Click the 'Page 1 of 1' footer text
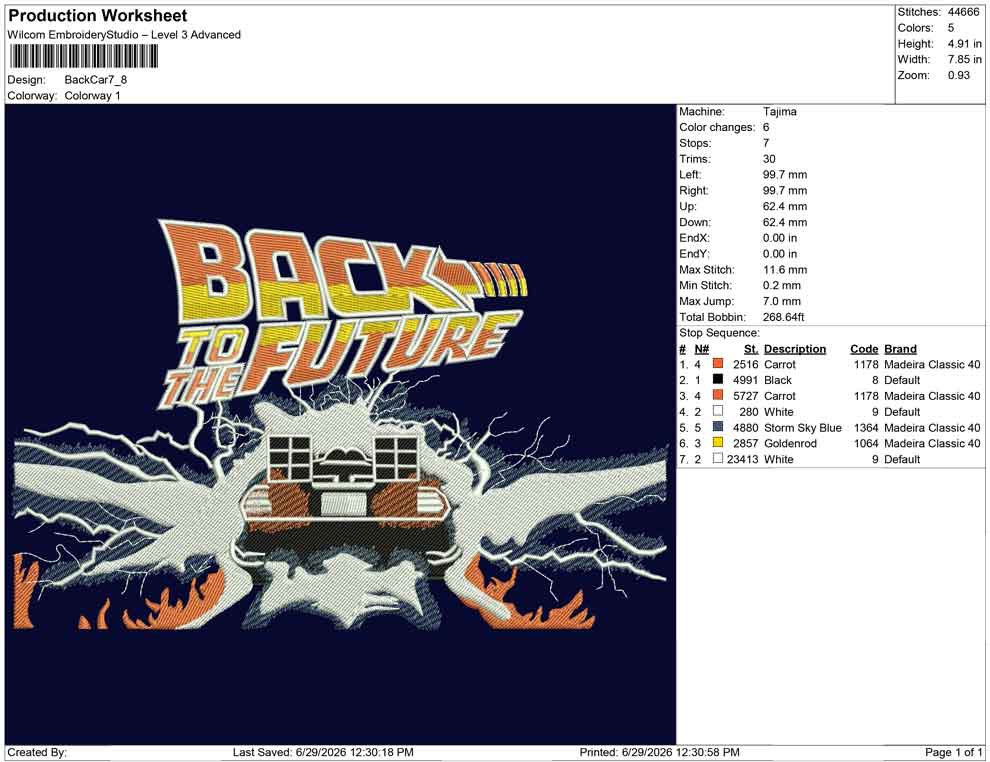Viewport: 990px width, 762px height. (953, 752)
